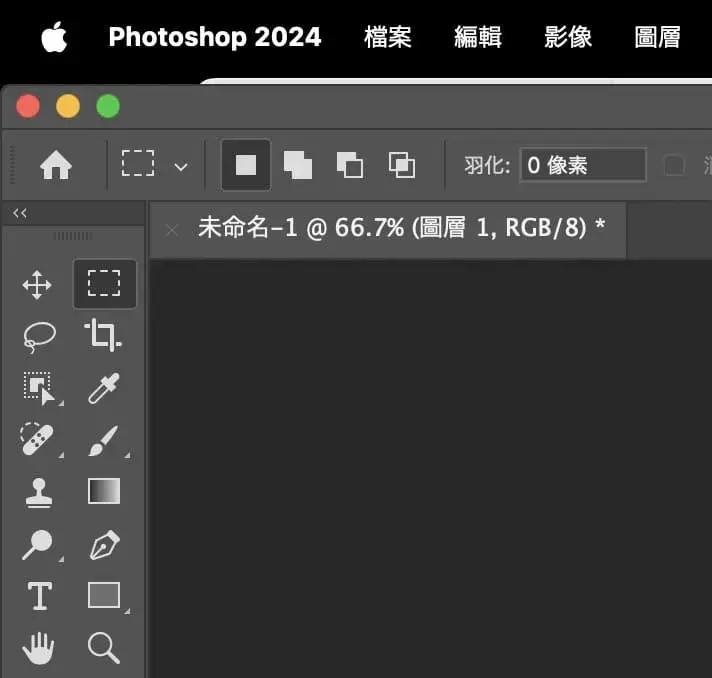Close the 未命名-1 document tab
The height and width of the screenshot is (678, 712).
172,230
